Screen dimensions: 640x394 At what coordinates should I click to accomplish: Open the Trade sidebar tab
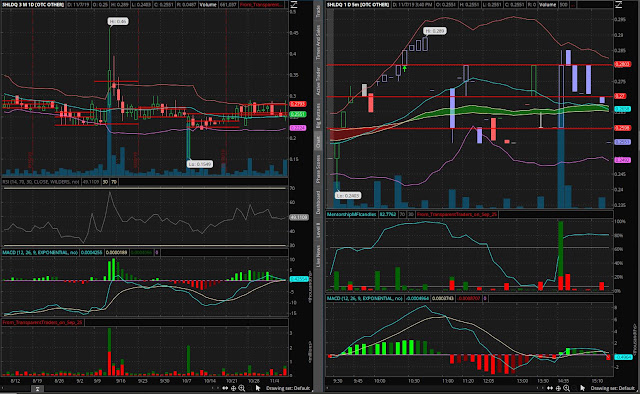click(x=318, y=11)
